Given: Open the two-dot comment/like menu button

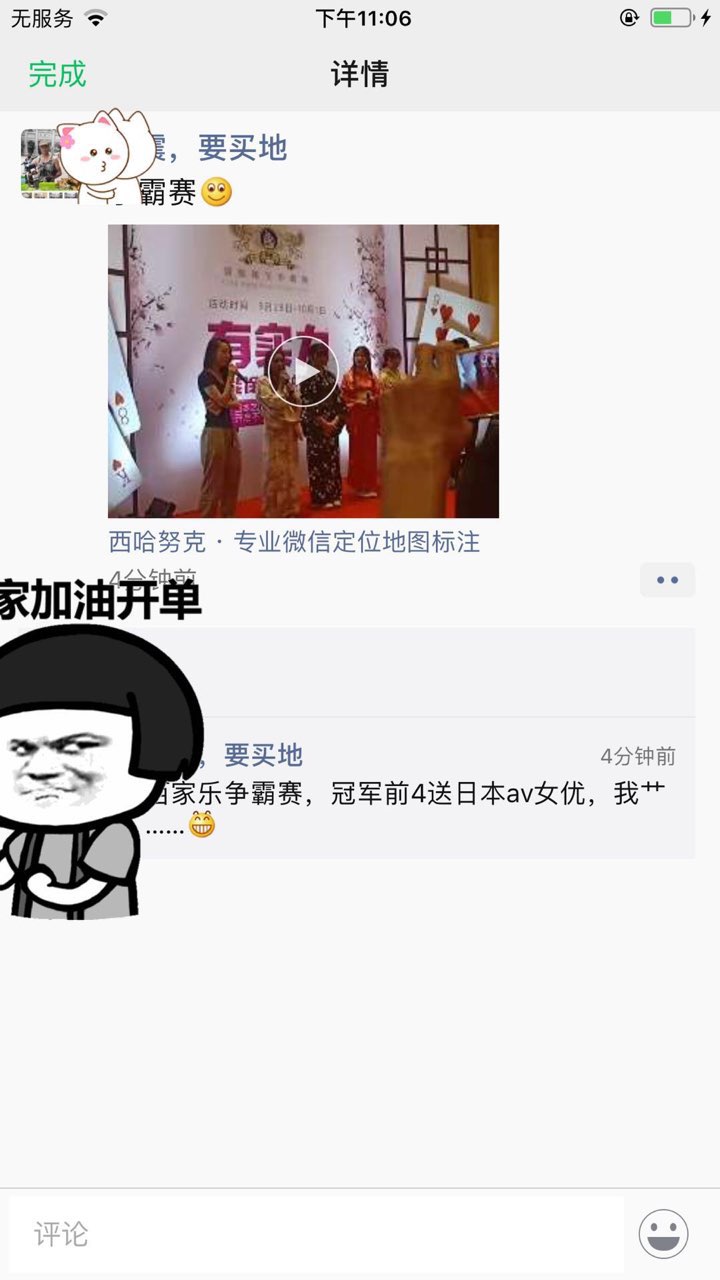Looking at the screenshot, I should (x=667, y=580).
